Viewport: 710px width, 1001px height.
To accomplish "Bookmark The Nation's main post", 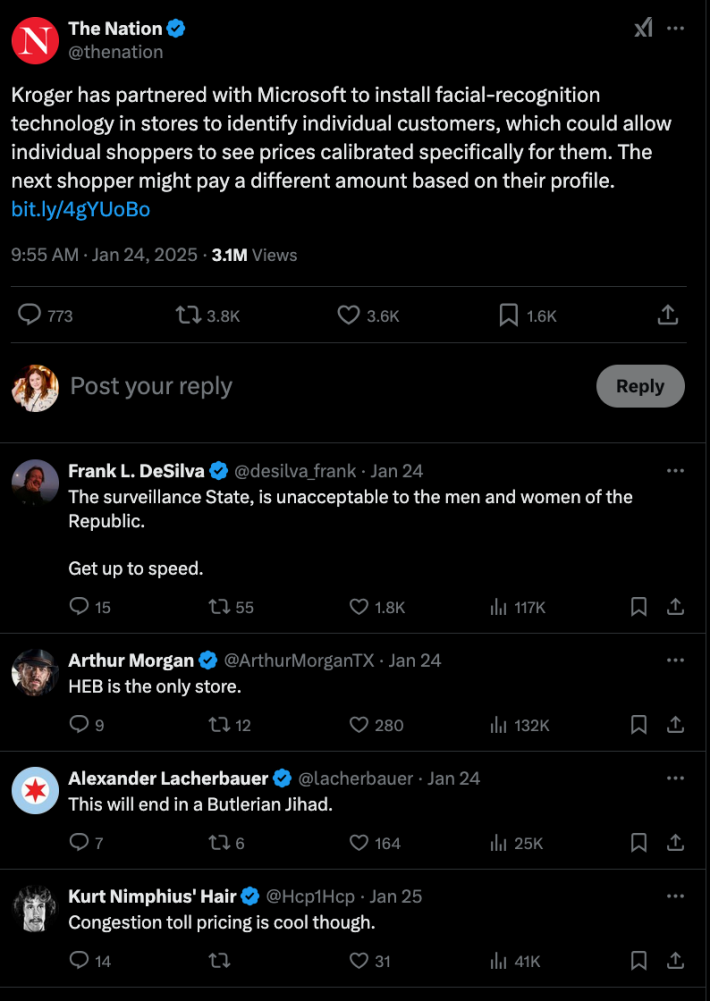I will [x=509, y=315].
